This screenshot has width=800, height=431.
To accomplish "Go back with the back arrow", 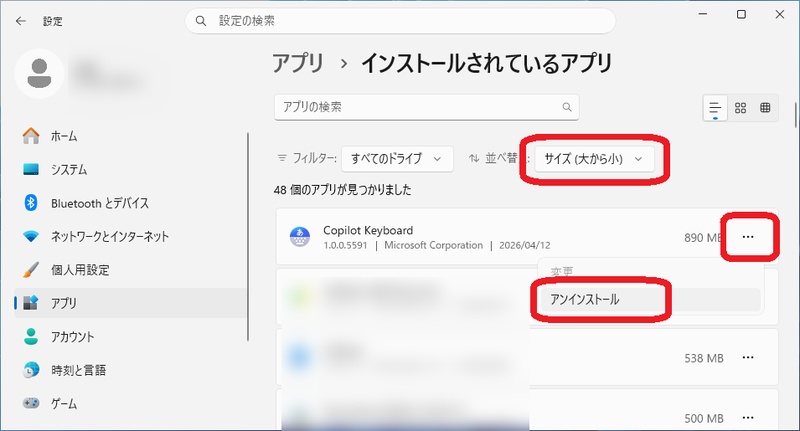I will pyautogui.click(x=20, y=21).
